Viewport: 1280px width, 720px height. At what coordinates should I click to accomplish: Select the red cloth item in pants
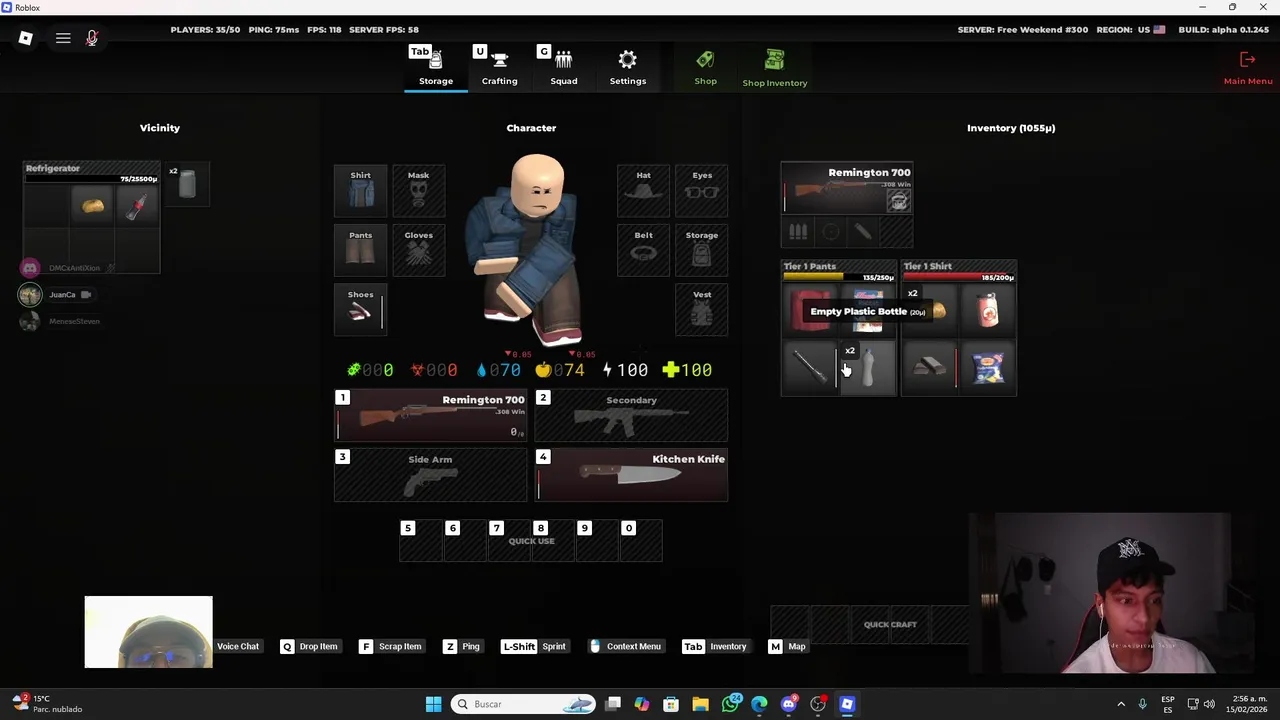(811, 311)
